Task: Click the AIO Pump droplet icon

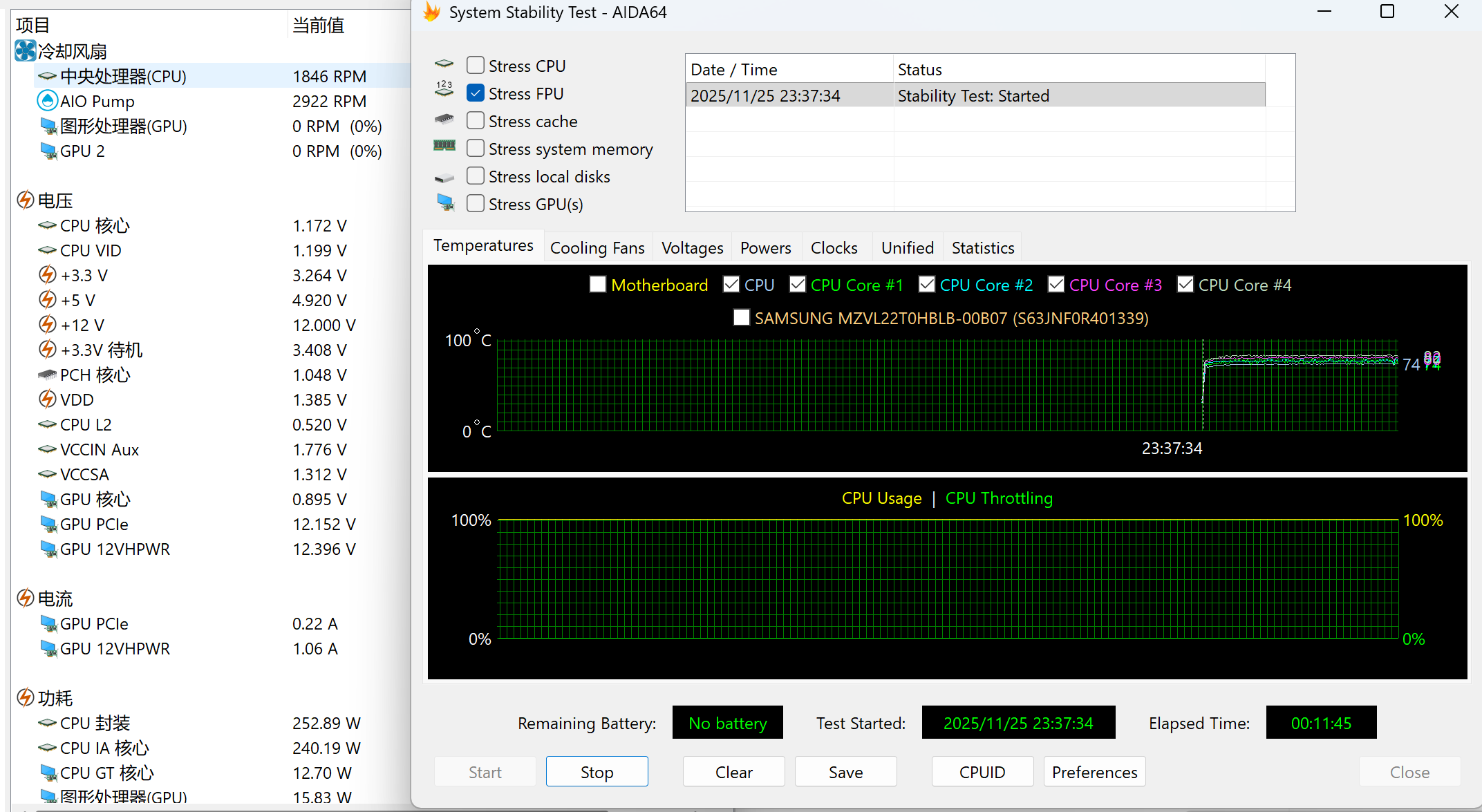Action: (x=47, y=101)
